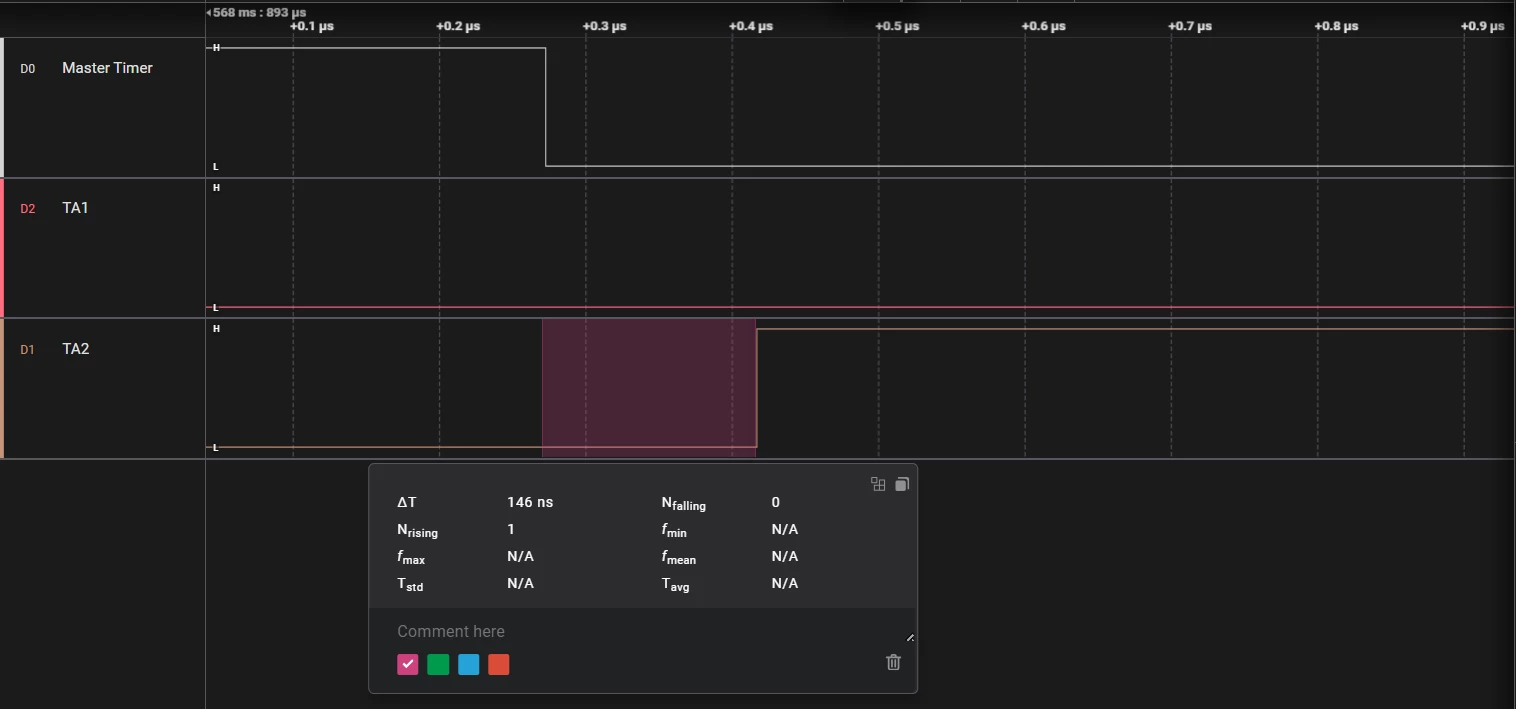Select the Master Timer channel label
1516x709 pixels.
[107, 68]
